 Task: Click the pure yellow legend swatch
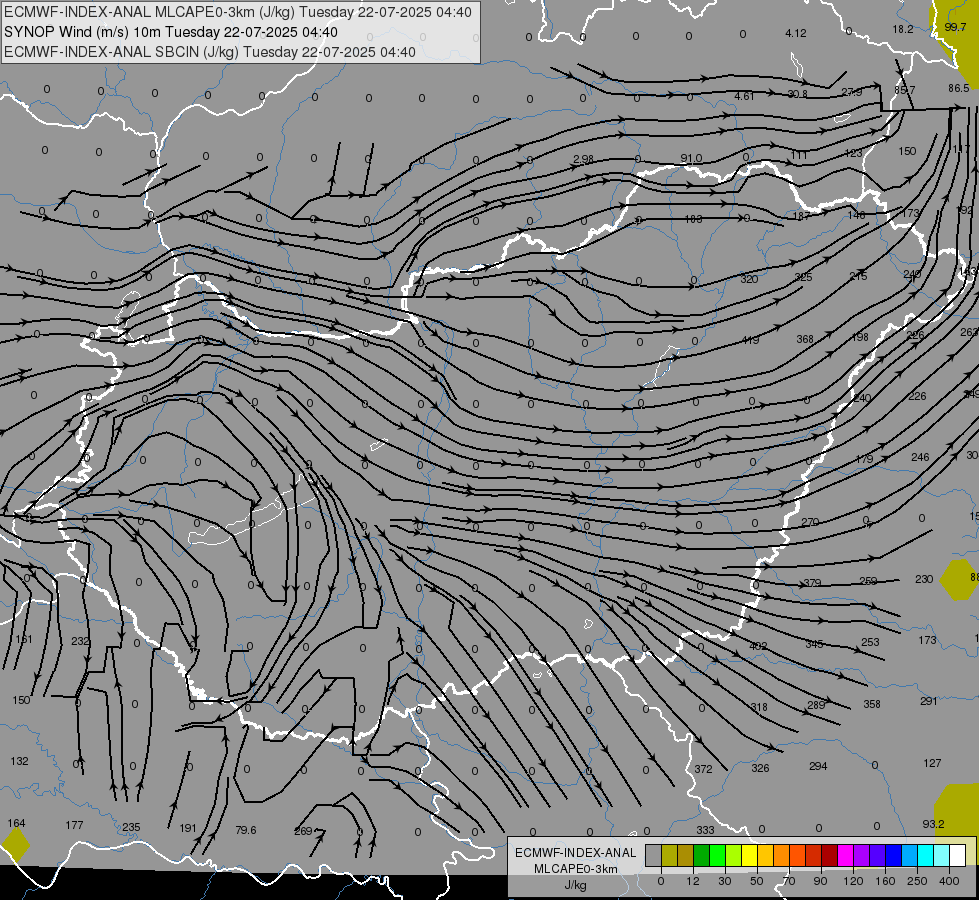pyautogui.click(x=750, y=855)
